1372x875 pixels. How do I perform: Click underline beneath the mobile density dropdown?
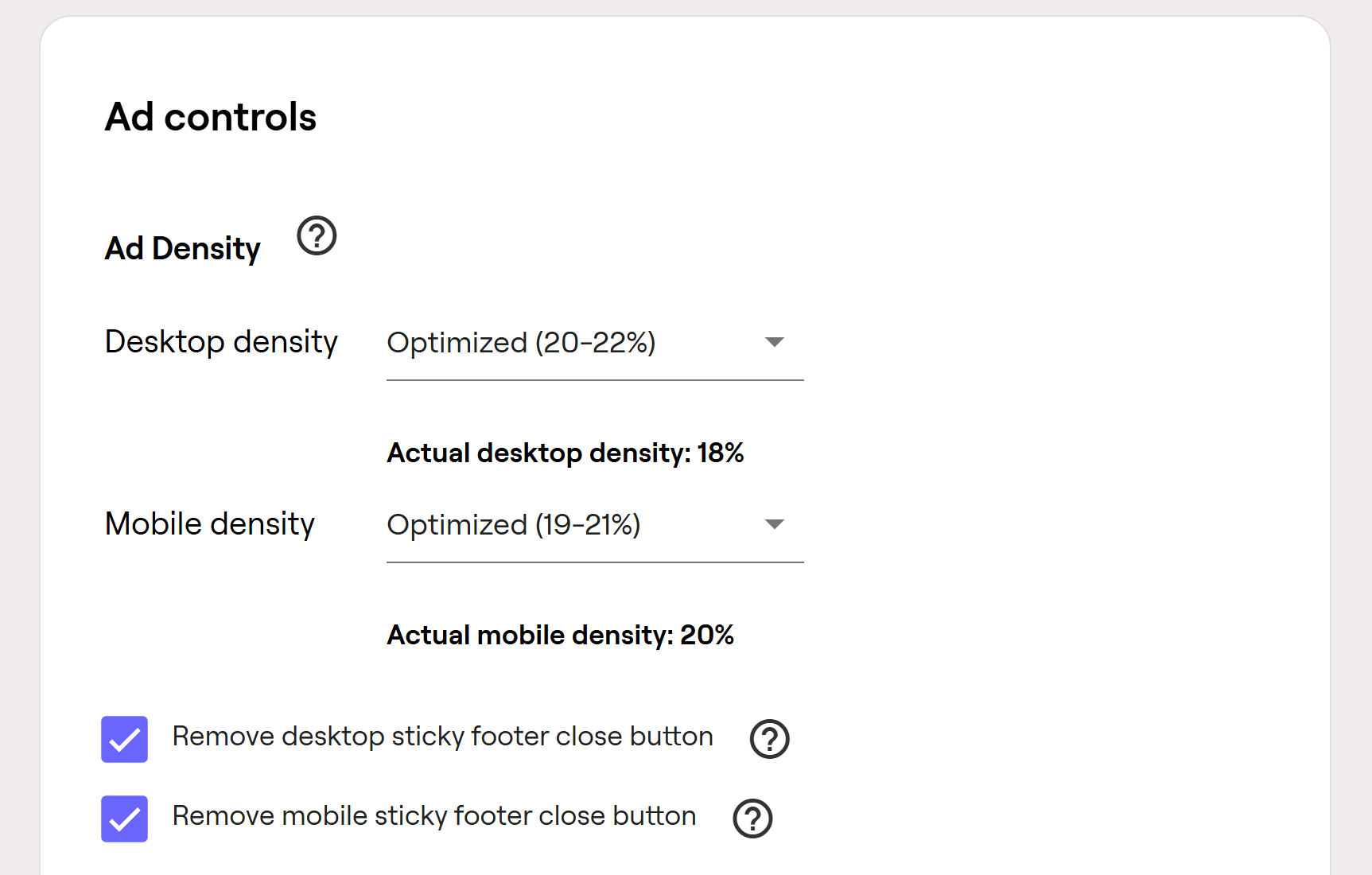click(595, 562)
